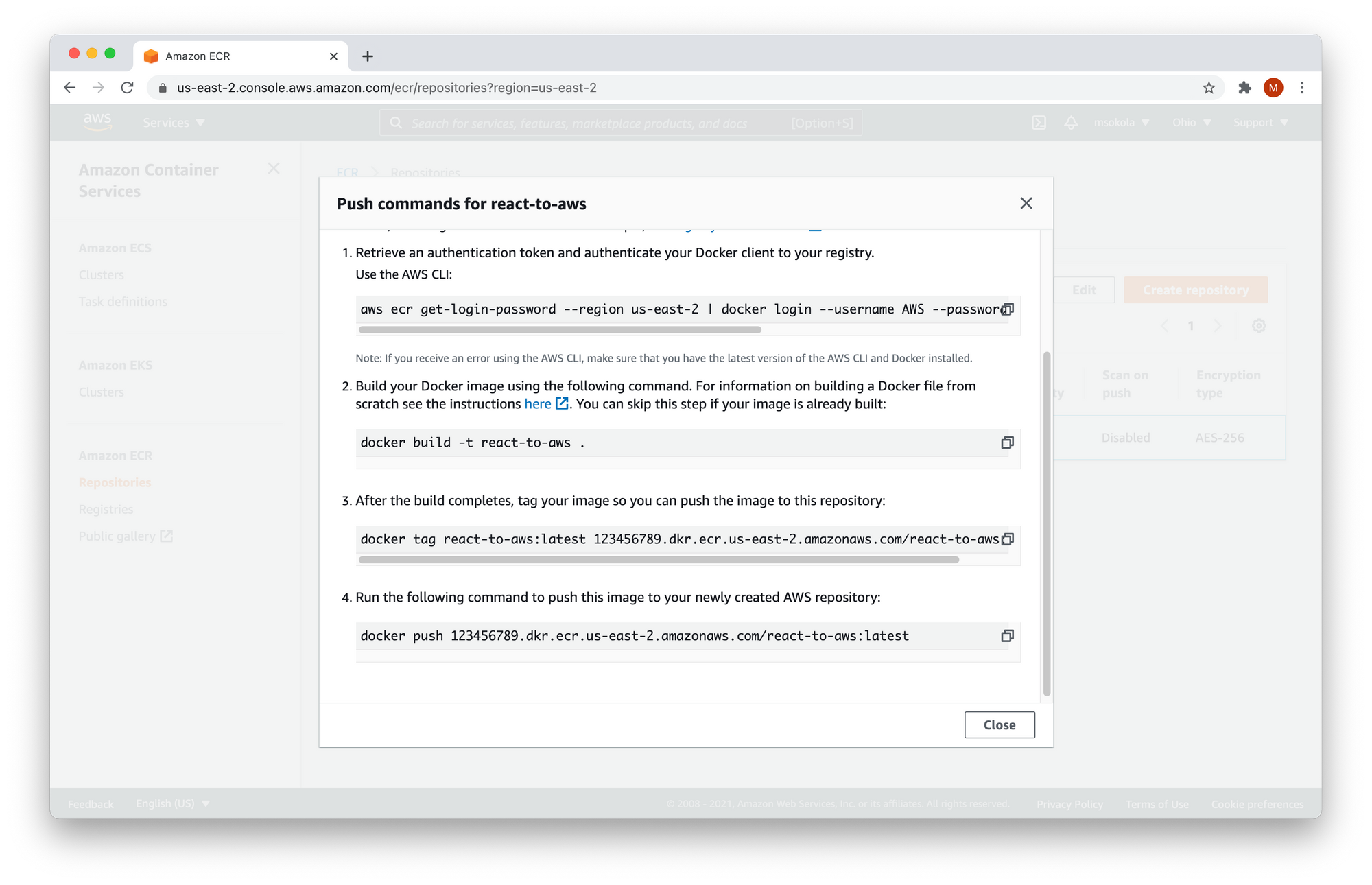Expand the Support dropdown menu
The height and width of the screenshot is (885, 1372).
coord(1261,123)
